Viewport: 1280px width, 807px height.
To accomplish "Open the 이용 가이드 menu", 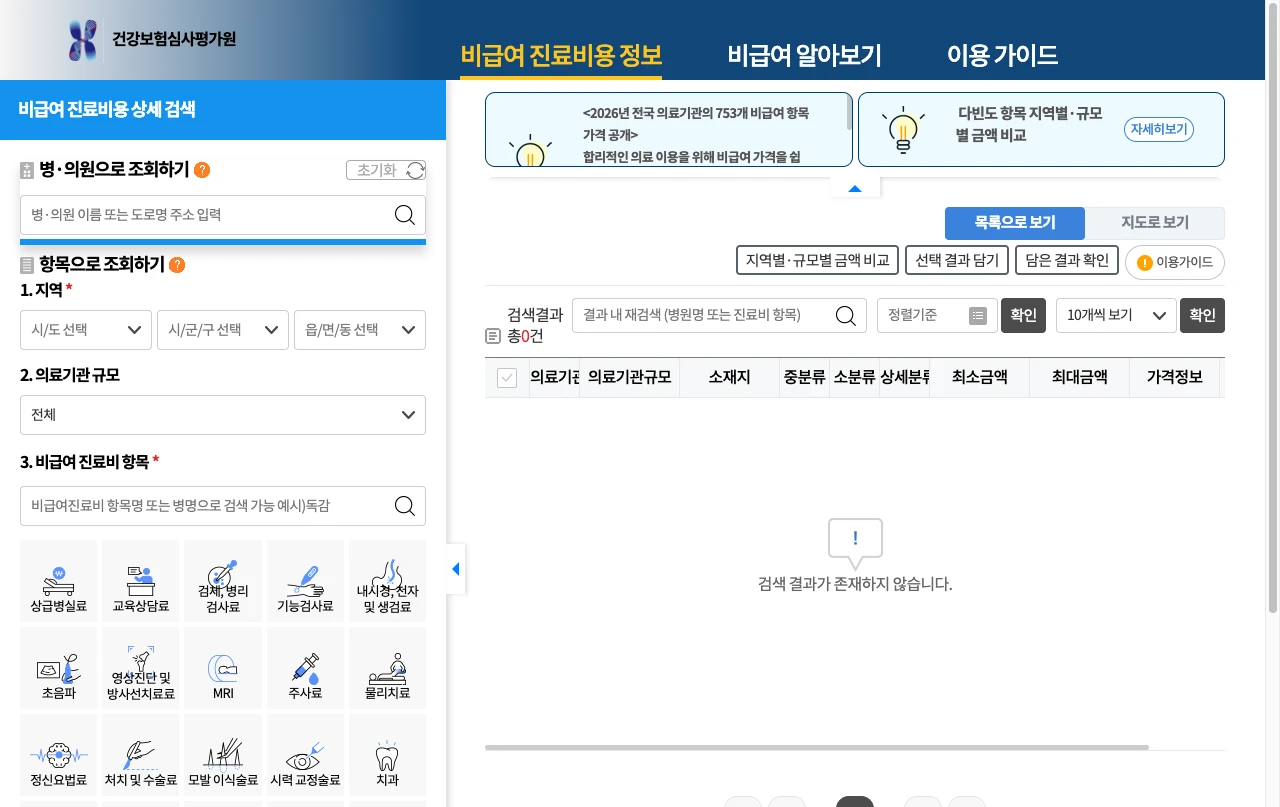I will (1002, 55).
